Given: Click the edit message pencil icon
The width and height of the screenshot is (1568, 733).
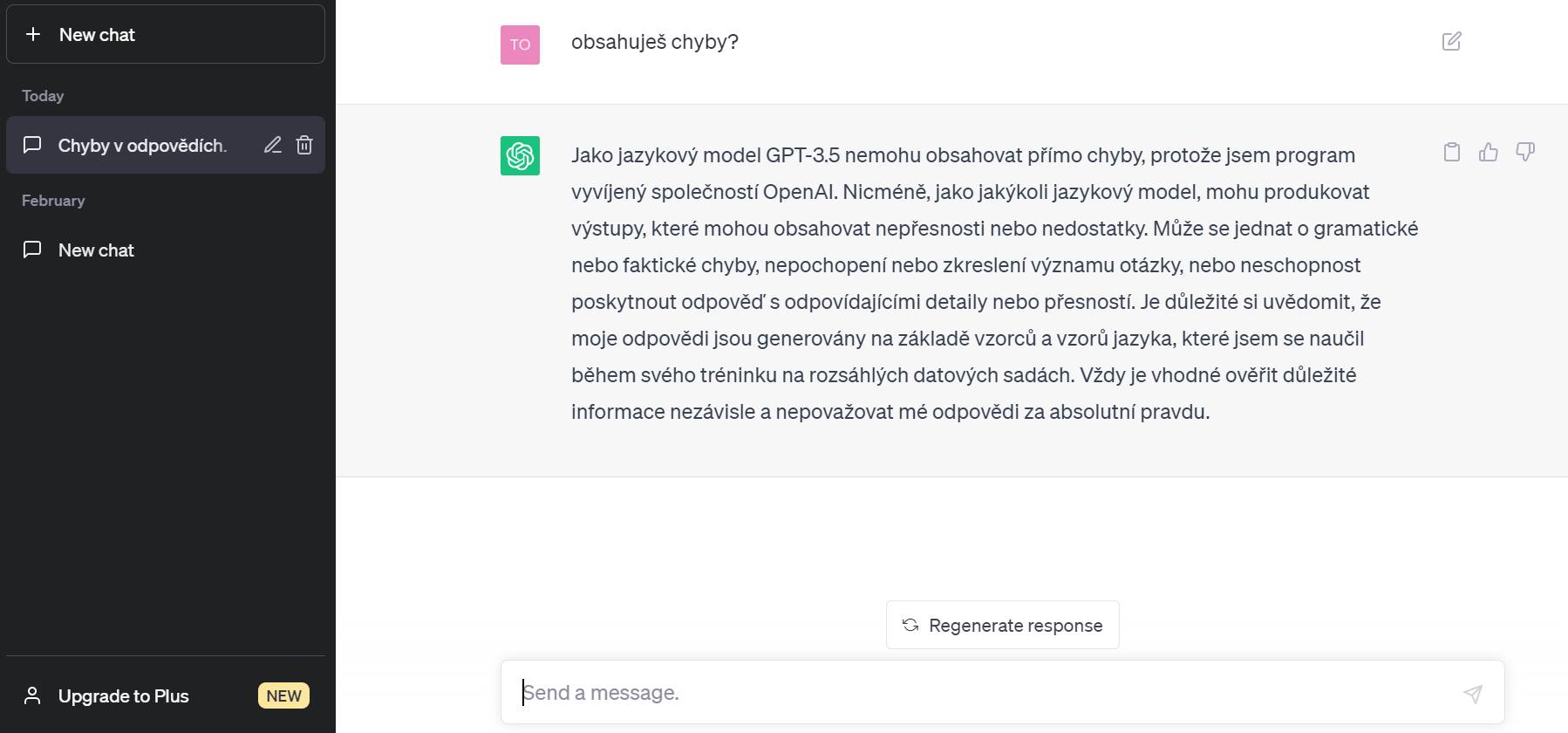Looking at the screenshot, I should (x=1451, y=41).
